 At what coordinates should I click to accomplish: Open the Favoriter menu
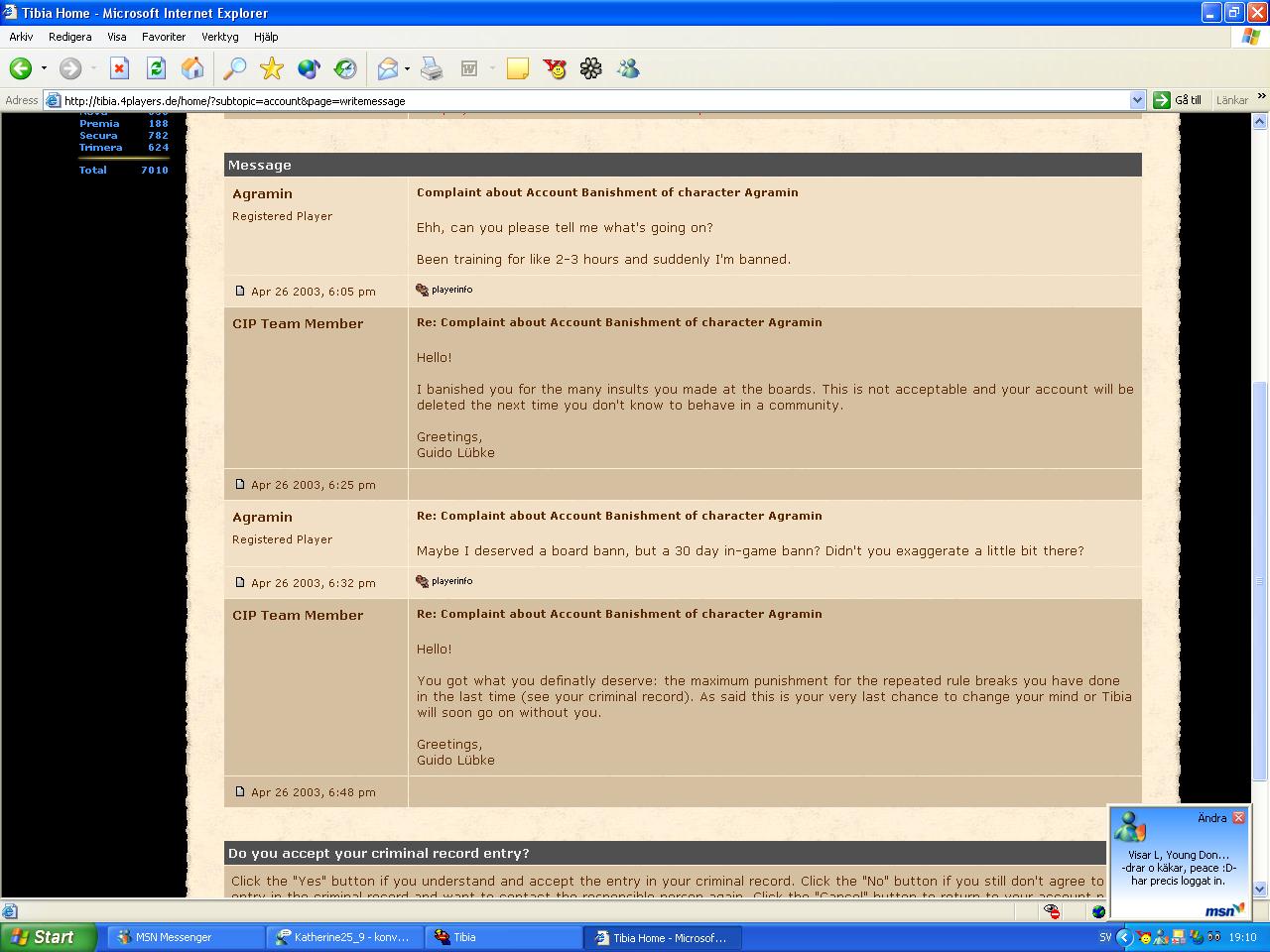[164, 37]
